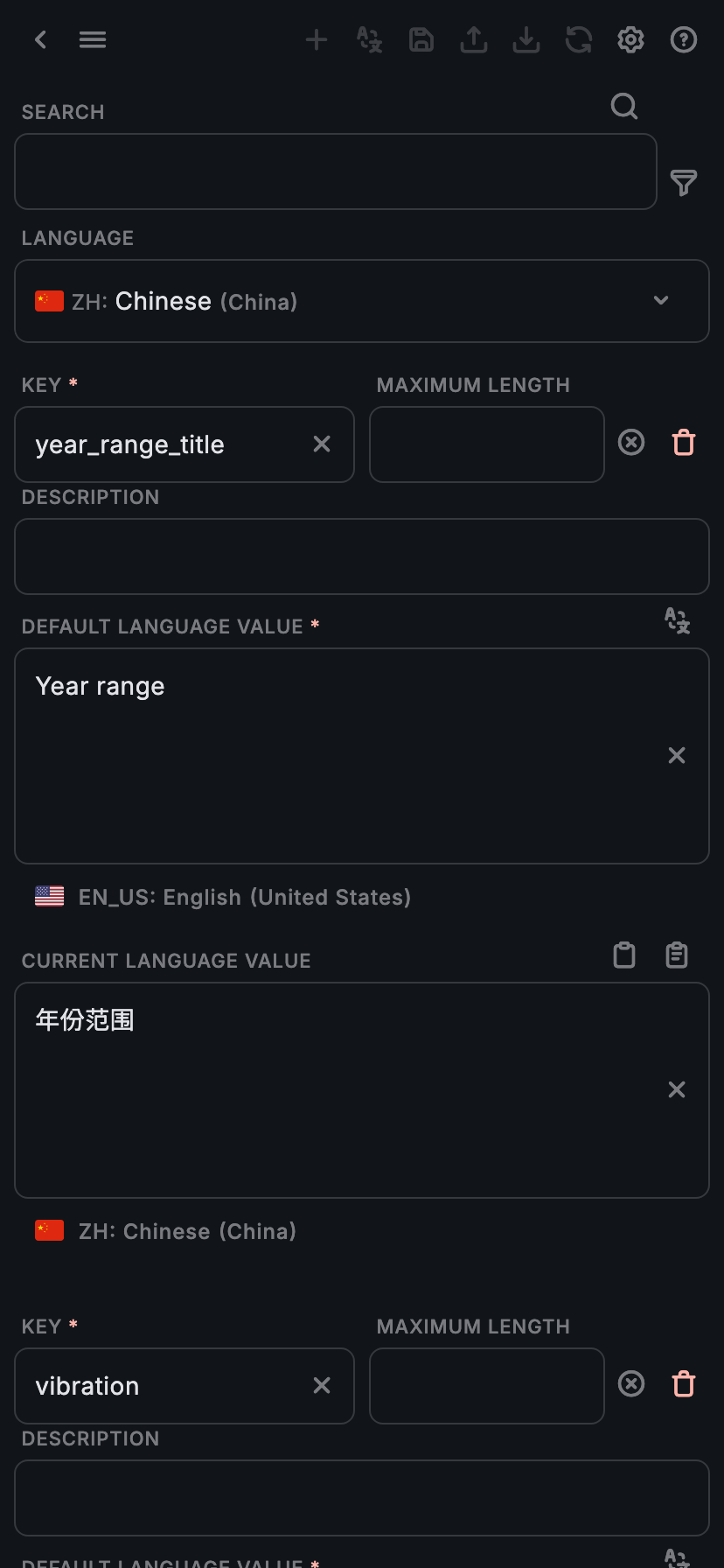
Task: Expand the ZH Chinese language dropdown
Action: [661, 301]
